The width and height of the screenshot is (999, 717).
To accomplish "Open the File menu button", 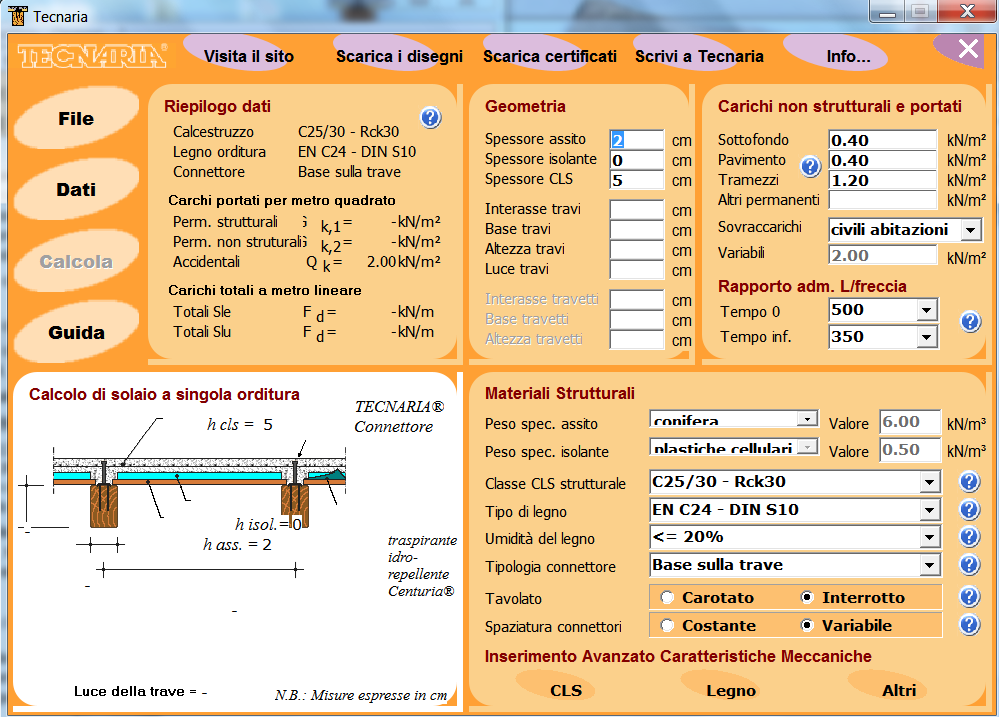I will 76,119.
